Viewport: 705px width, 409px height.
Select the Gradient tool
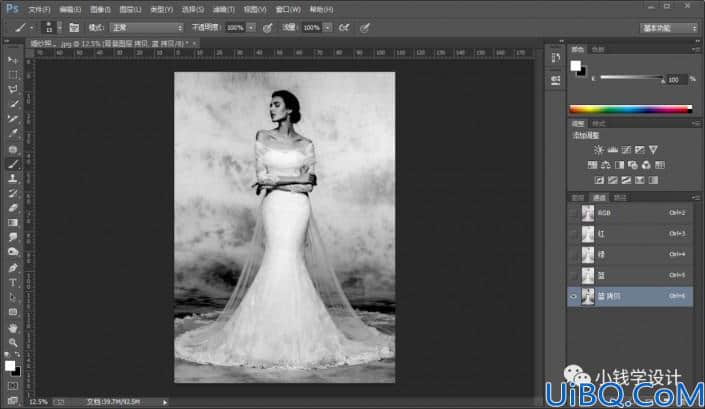[x=13, y=222]
